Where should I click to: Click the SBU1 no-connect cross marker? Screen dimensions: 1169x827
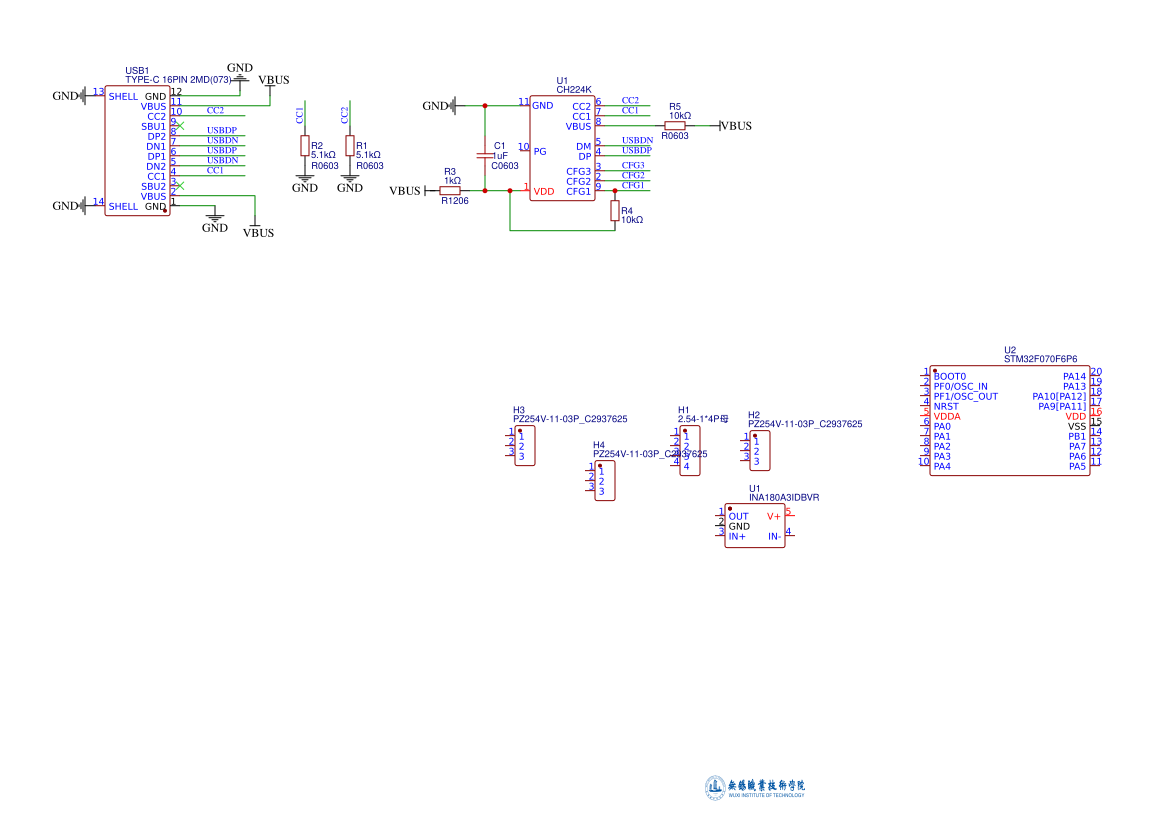(x=180, y=125)
